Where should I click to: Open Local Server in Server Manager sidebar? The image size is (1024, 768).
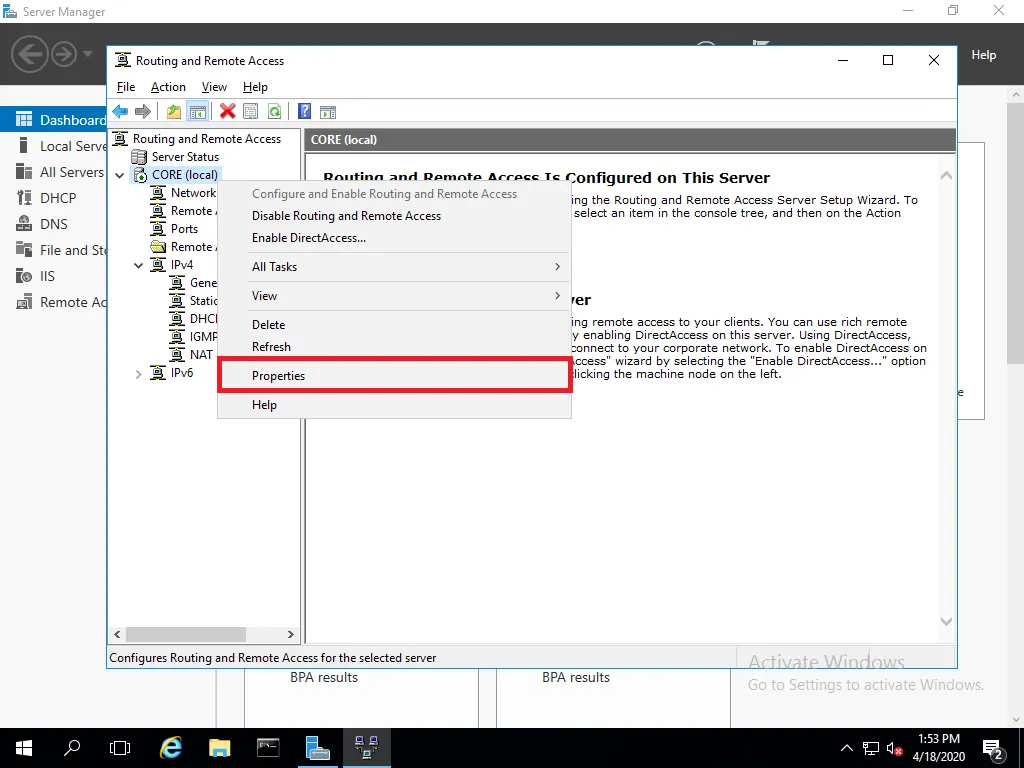[54, 146]
